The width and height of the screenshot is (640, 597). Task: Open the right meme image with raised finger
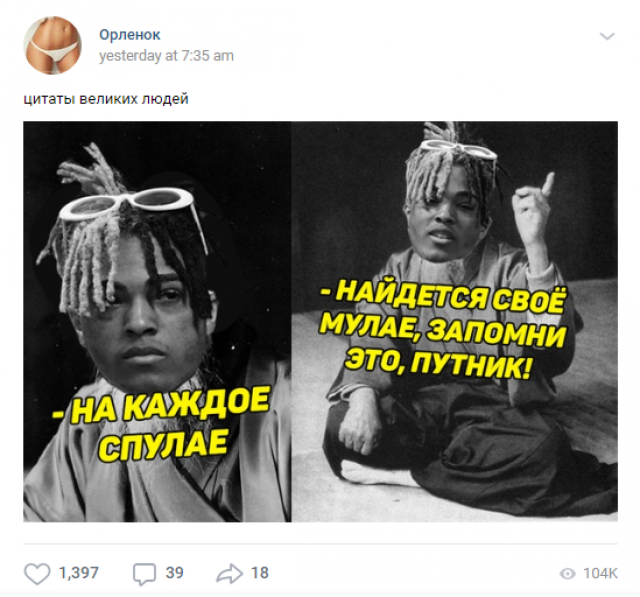tap(455, 322)
